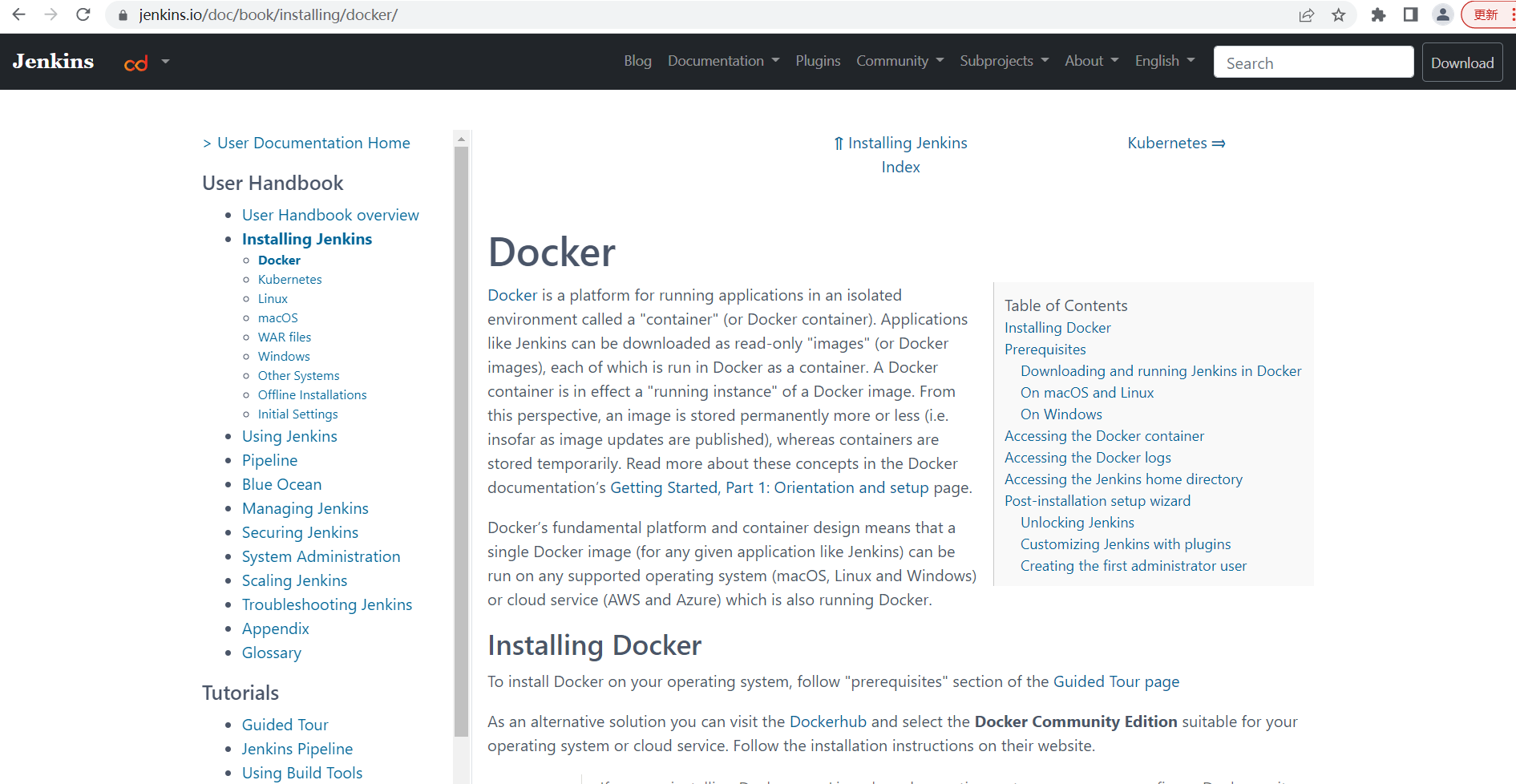Click the Download button
The width and height of the screenshot is (1516, 784).
pyautogui.click(x=1462, y=63)
